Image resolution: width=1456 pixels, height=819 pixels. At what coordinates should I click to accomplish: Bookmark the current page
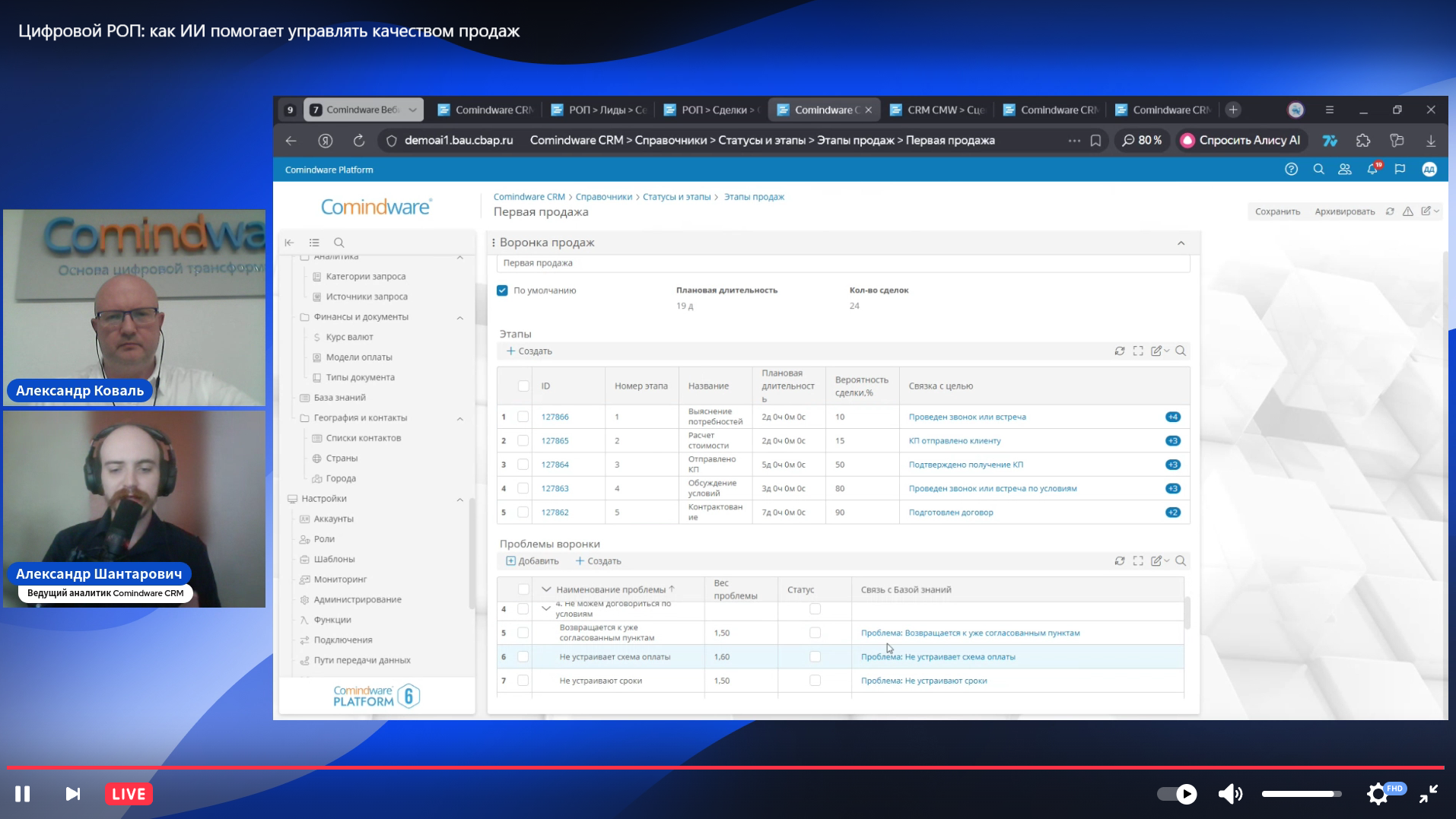[1095, 141]
